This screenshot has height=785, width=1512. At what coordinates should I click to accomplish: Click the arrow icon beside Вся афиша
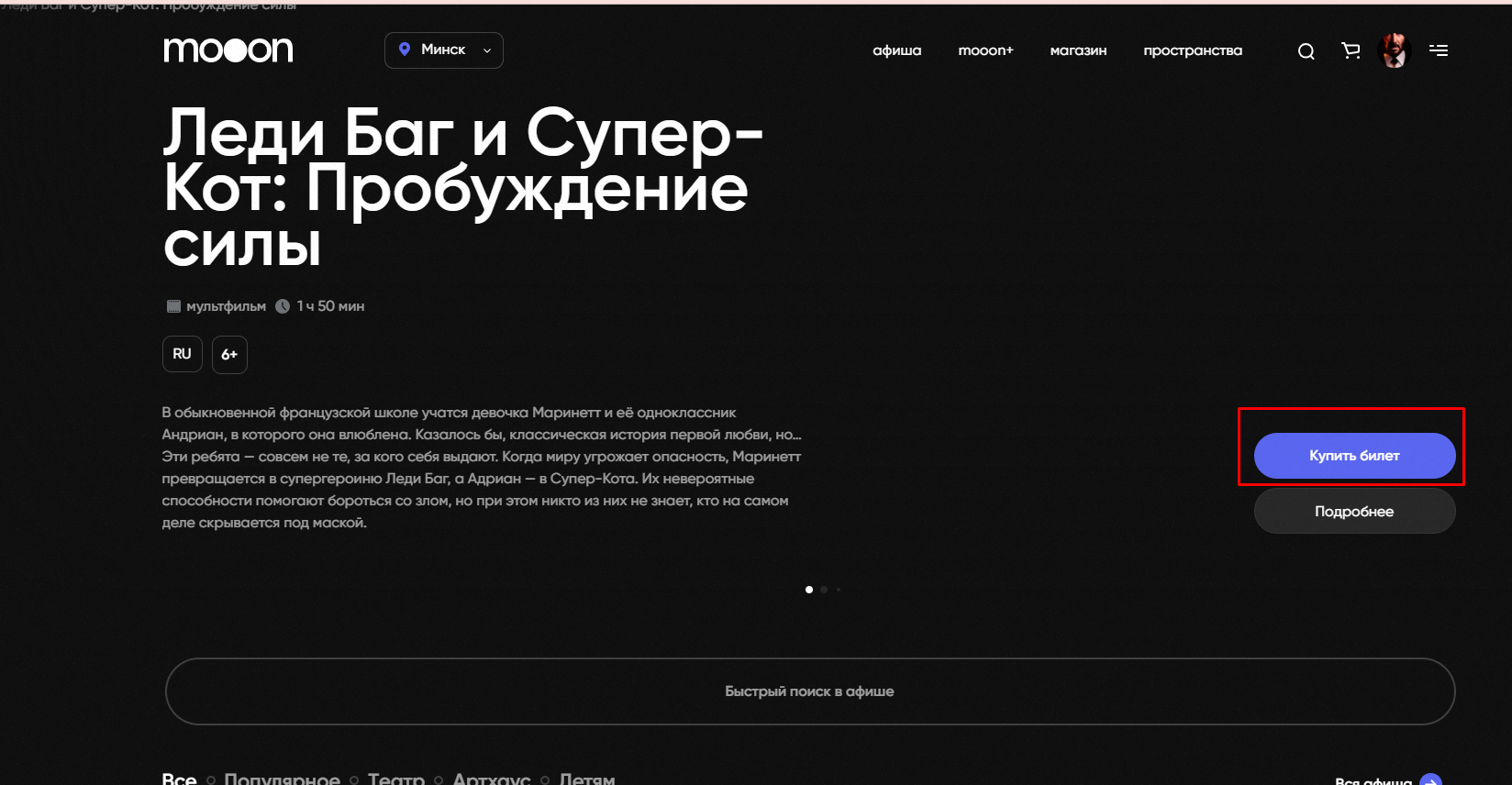pos(1430,779)
